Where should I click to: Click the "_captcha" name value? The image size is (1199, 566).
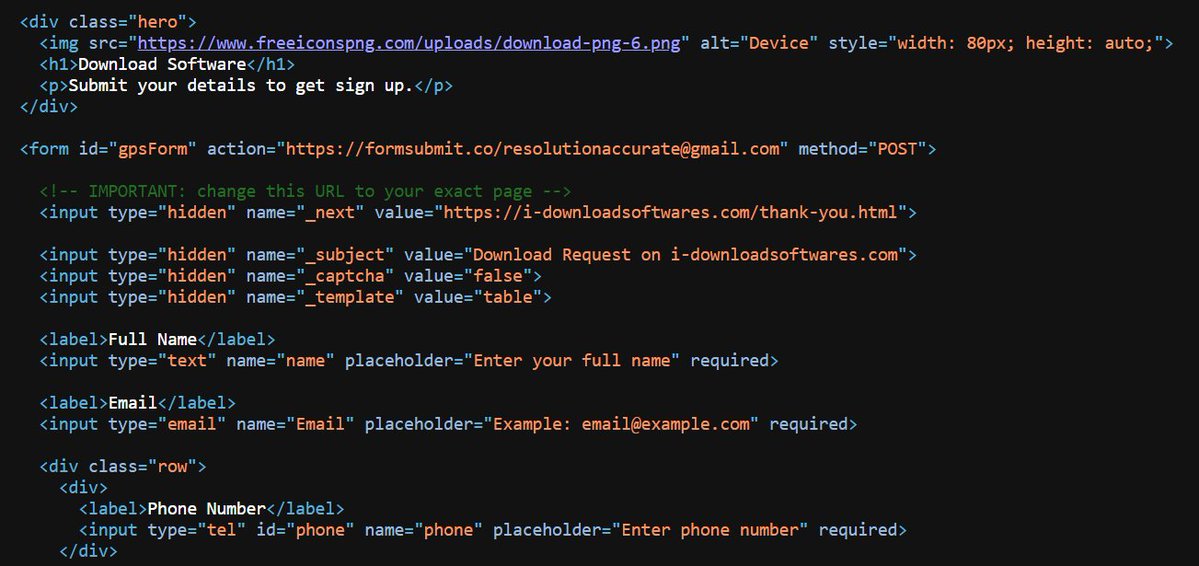click(x=345, y=275)
